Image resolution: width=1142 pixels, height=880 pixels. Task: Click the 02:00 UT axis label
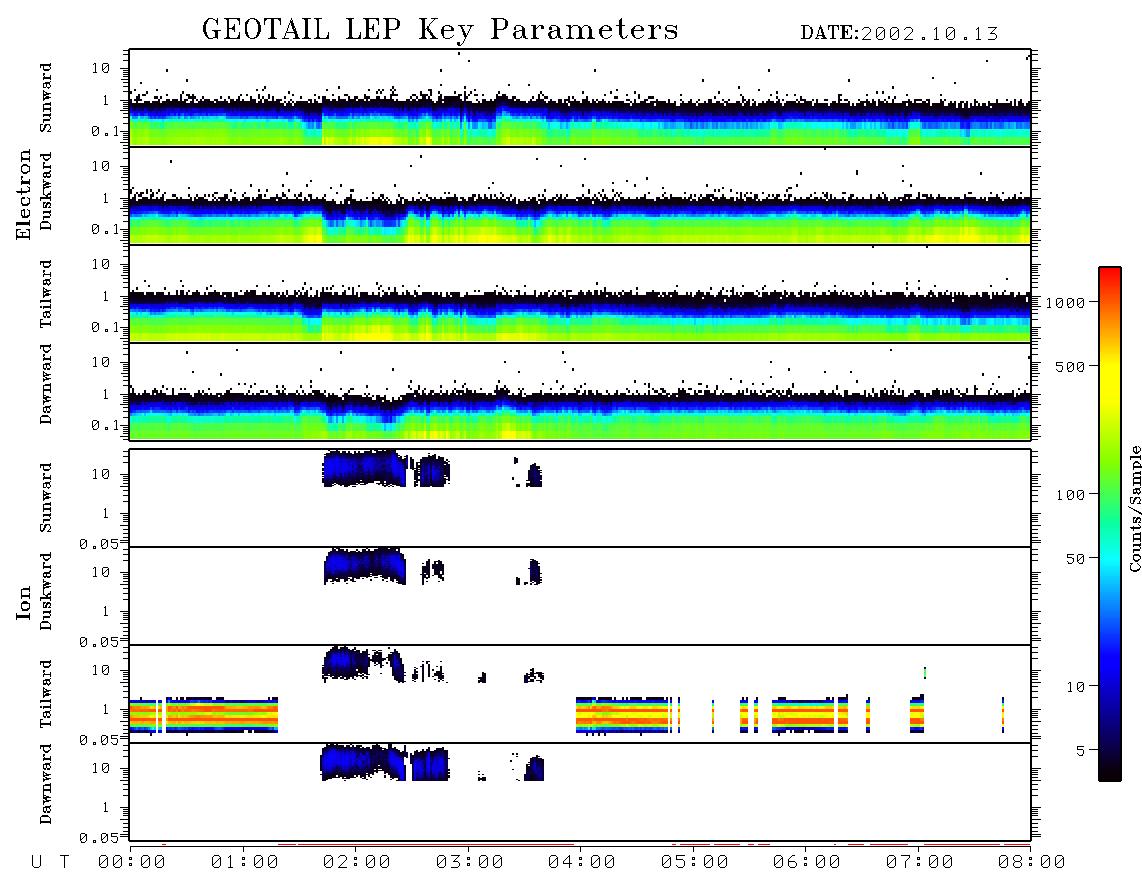coord(357,863)
